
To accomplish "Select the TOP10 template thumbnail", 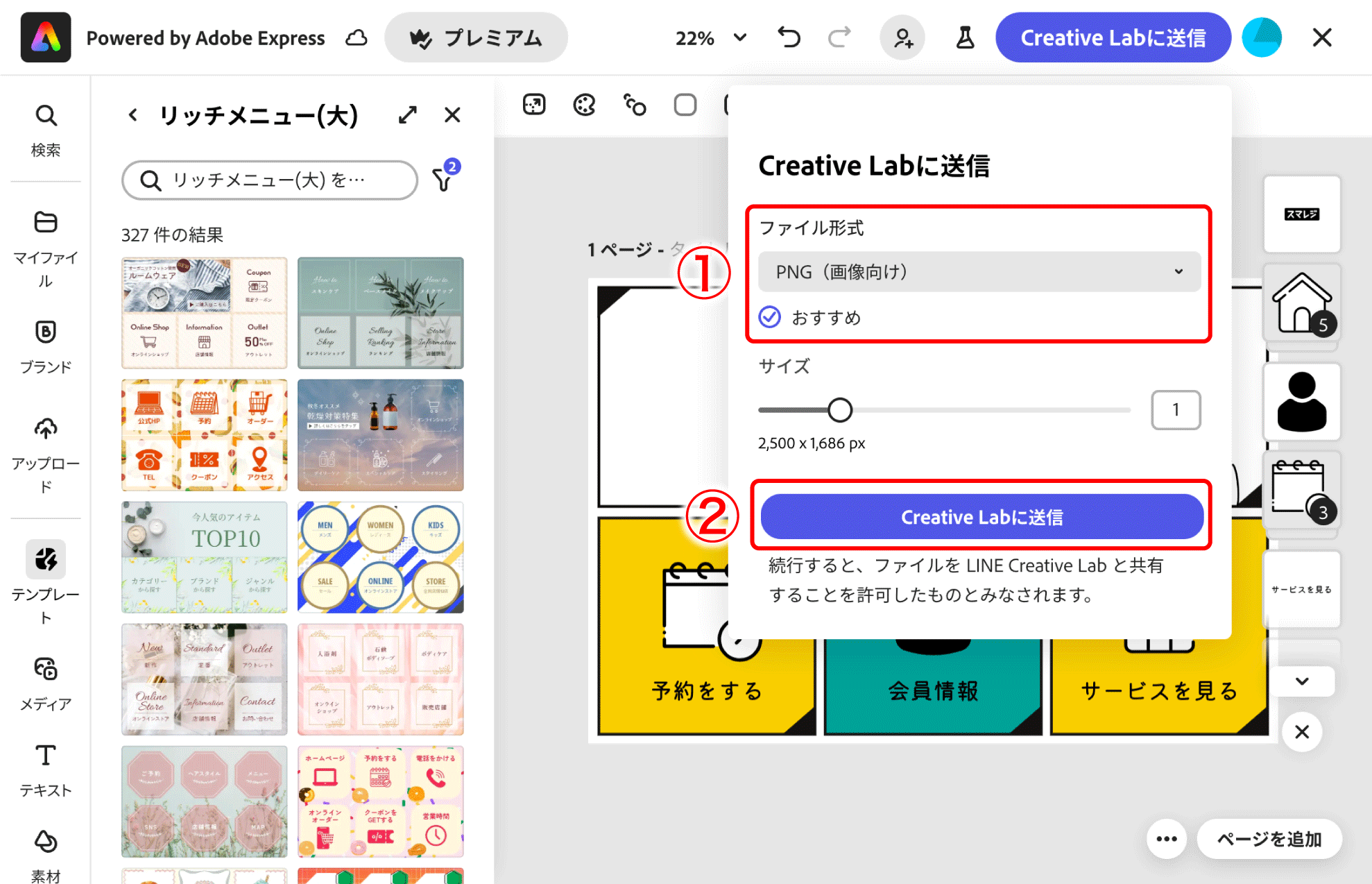I will click(x=204, y=557).
